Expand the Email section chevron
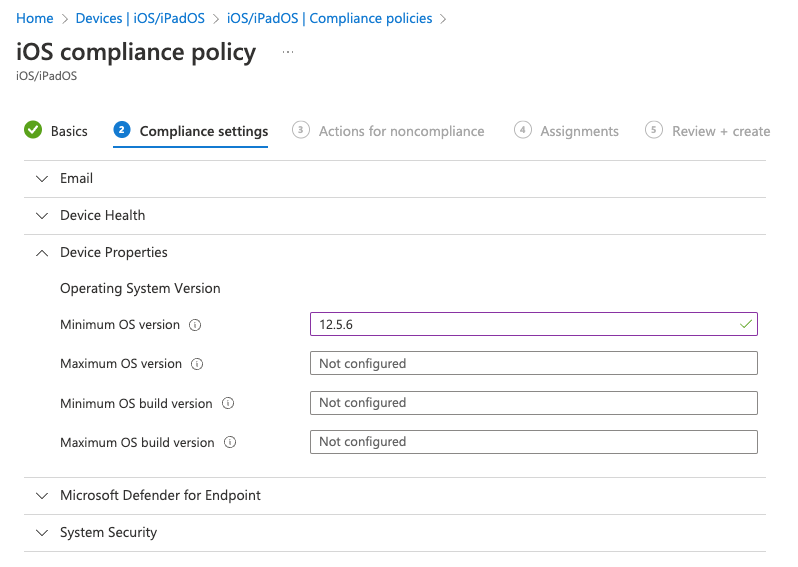This screenshot has width=798, height=567. pyautogui.click(x=42, y=179)
